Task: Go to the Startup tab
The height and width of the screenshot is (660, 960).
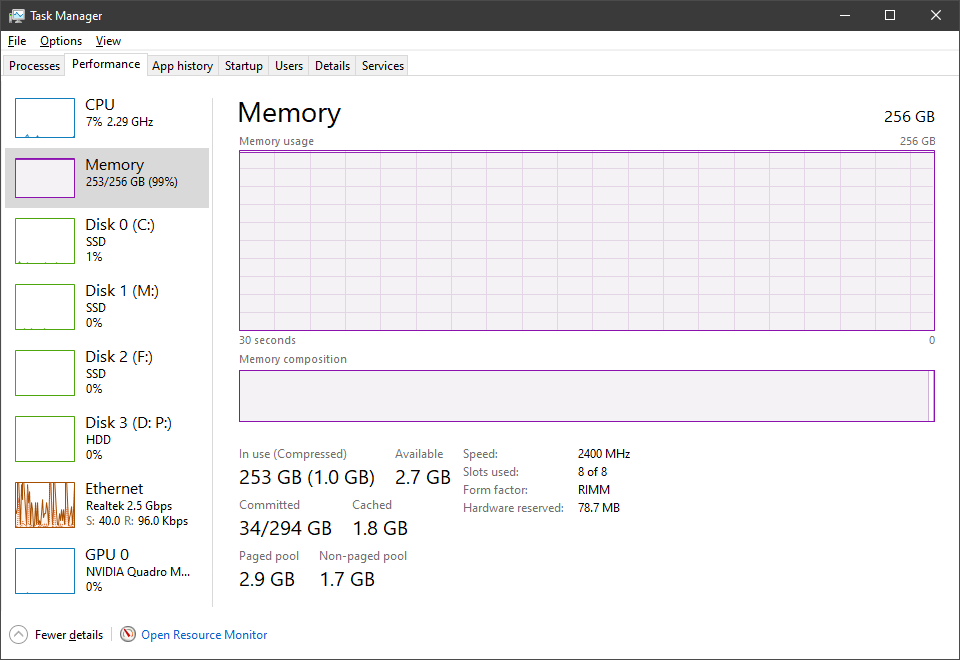Action: (x=244, y=66)
